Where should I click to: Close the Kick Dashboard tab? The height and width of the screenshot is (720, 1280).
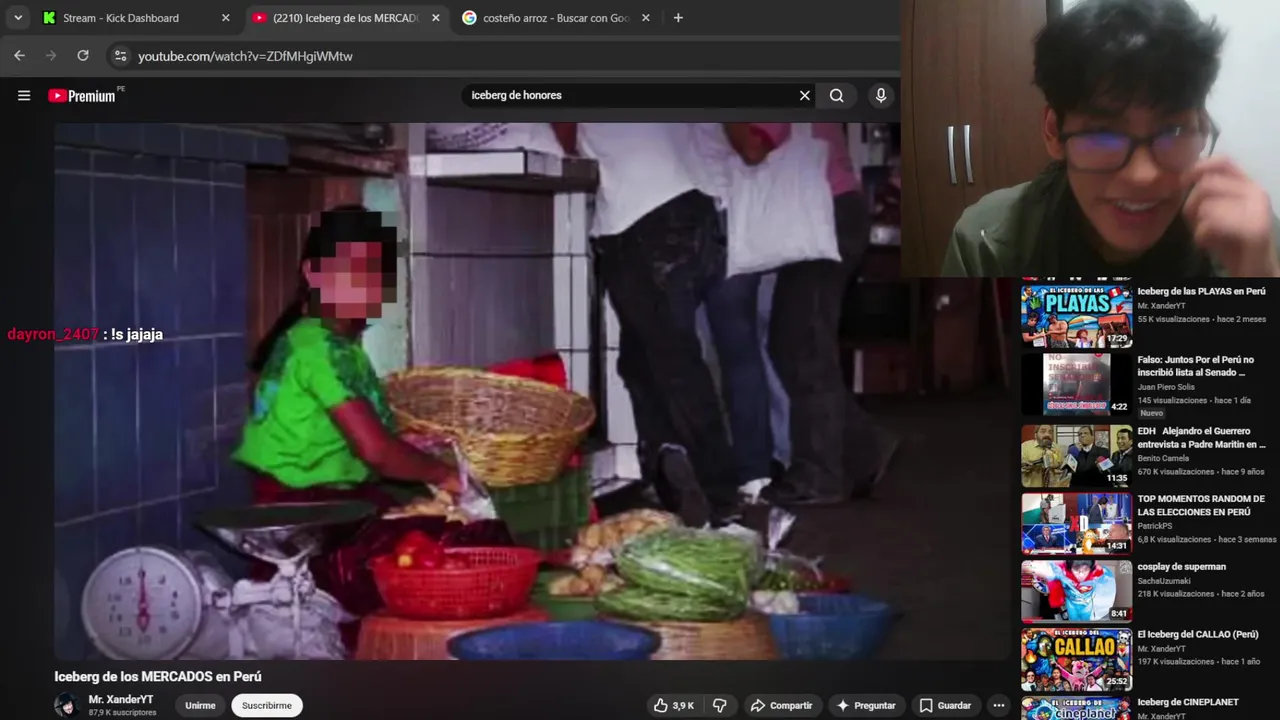225,18
